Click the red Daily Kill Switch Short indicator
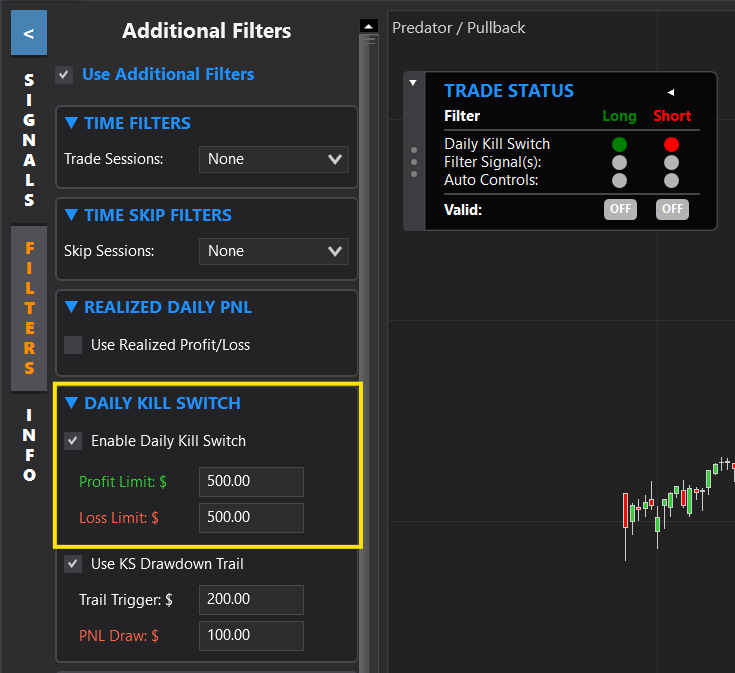The height and width of the screenshot is (673, 735). click(x=671, y=144)
